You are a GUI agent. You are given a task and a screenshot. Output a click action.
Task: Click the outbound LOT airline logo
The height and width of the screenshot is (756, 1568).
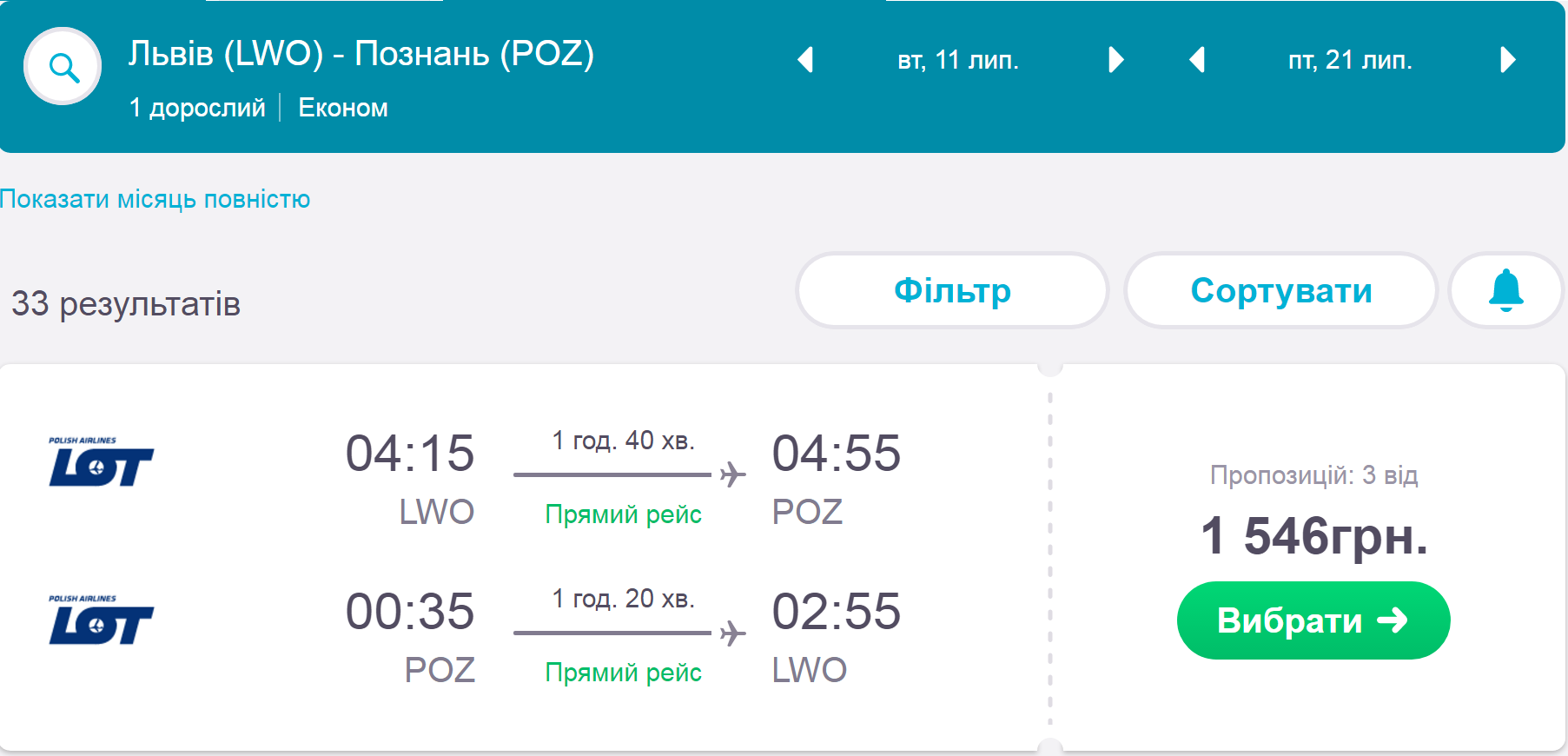point(101,461)
